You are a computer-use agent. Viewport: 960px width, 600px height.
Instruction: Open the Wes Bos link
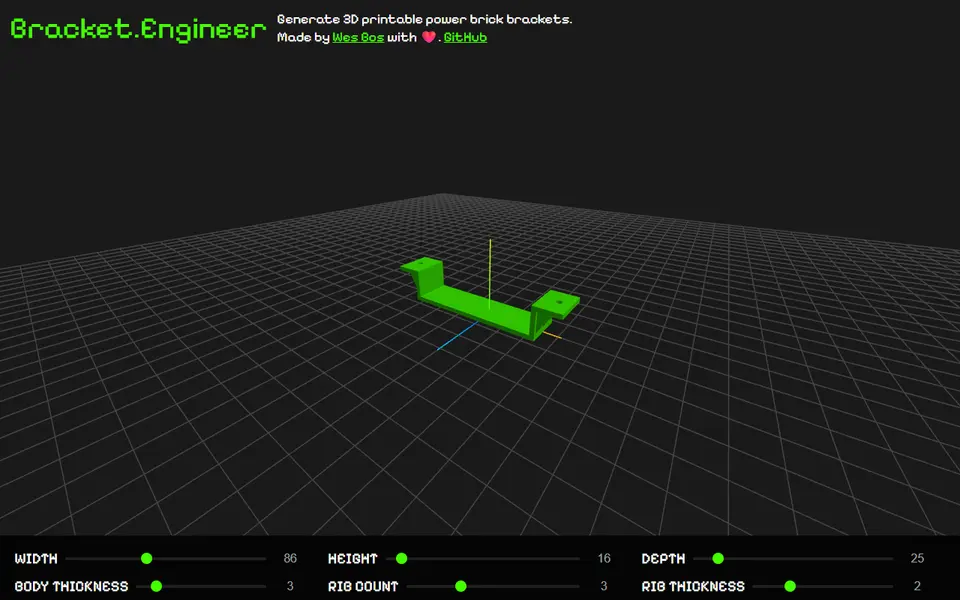pyautogui.click(x=358, y=37)
